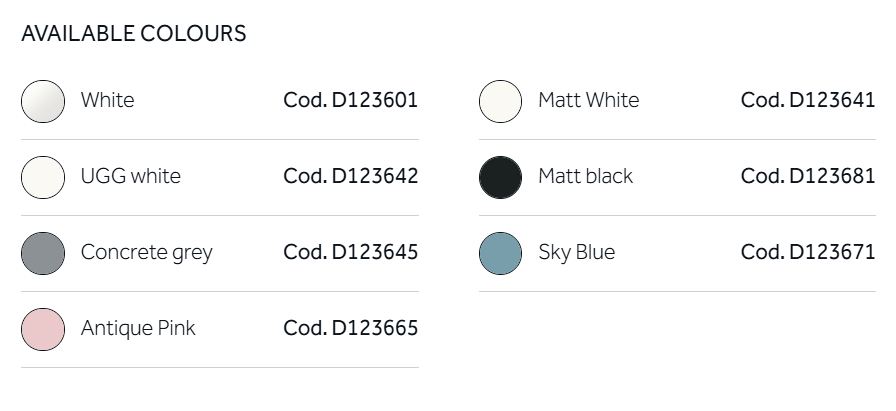
Task: Click code D123681 for Matt black
Action: coord(807,176)
